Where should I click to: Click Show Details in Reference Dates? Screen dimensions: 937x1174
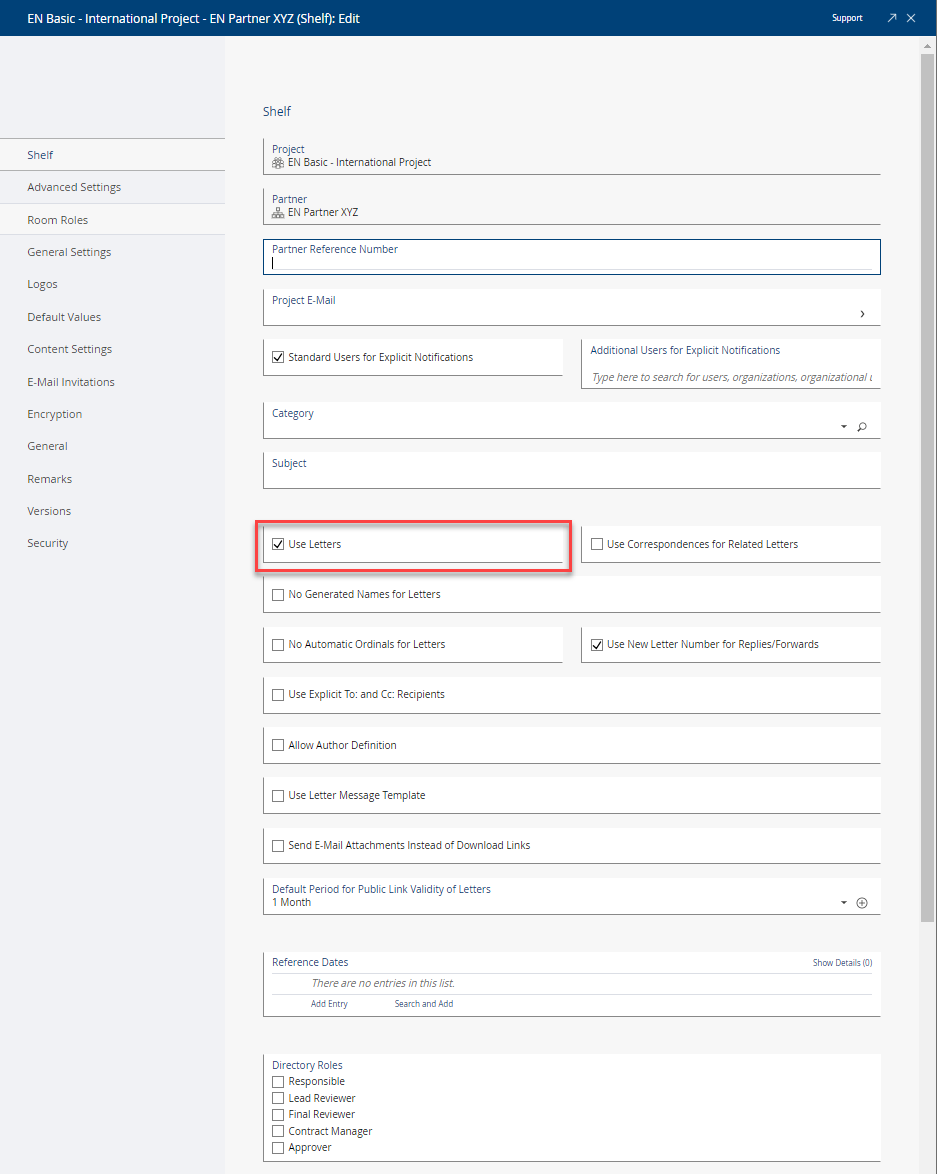841,963
